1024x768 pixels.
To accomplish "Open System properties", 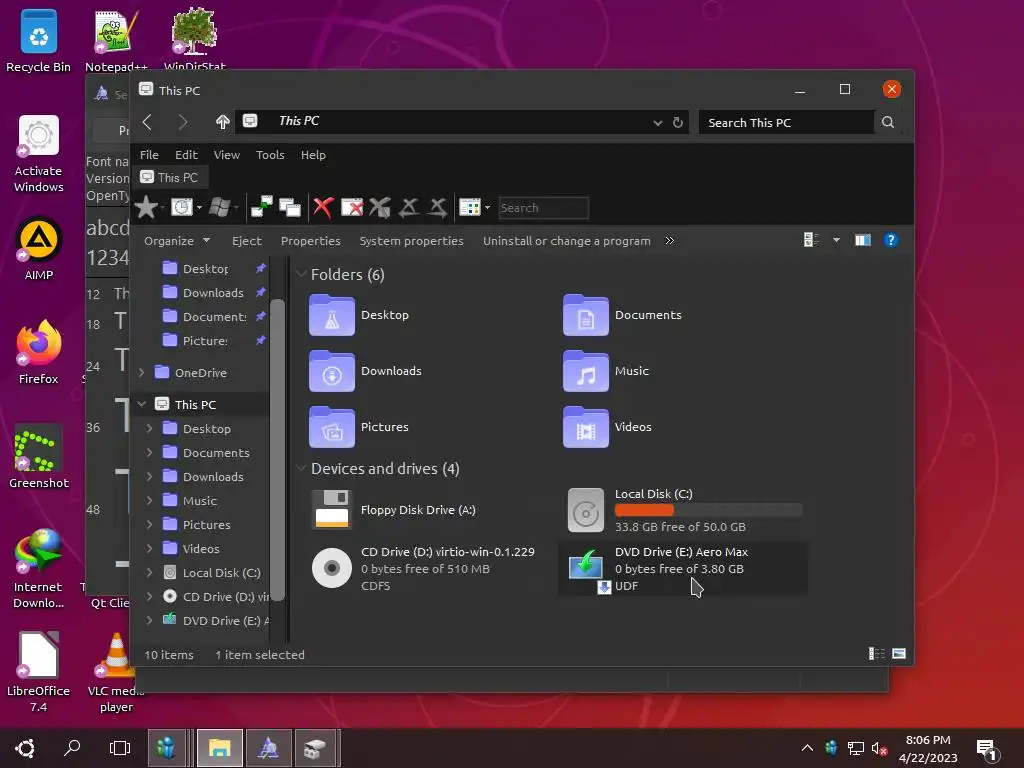I will coord(411,240).
